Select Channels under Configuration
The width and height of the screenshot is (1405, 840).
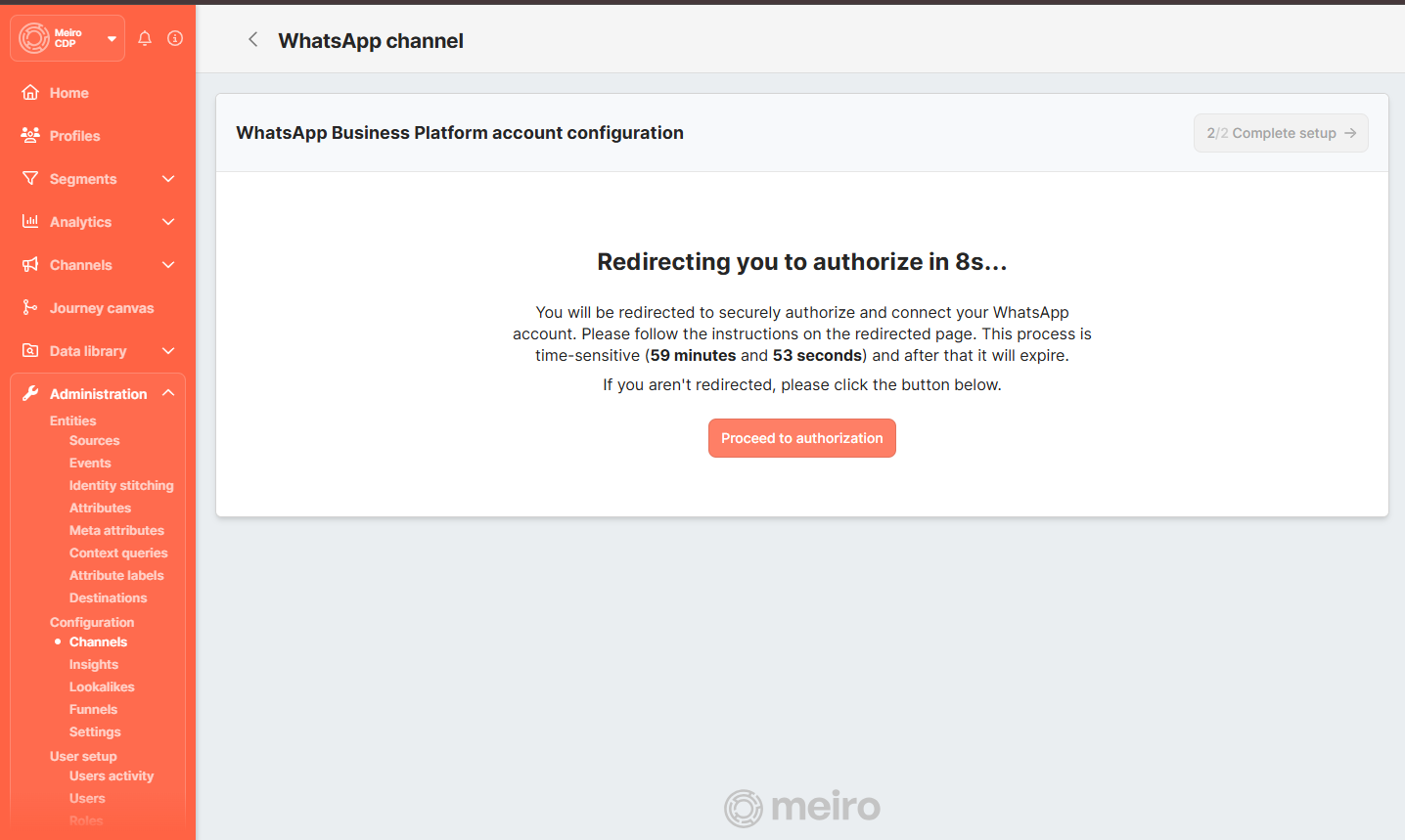click(x=98, y=642)
